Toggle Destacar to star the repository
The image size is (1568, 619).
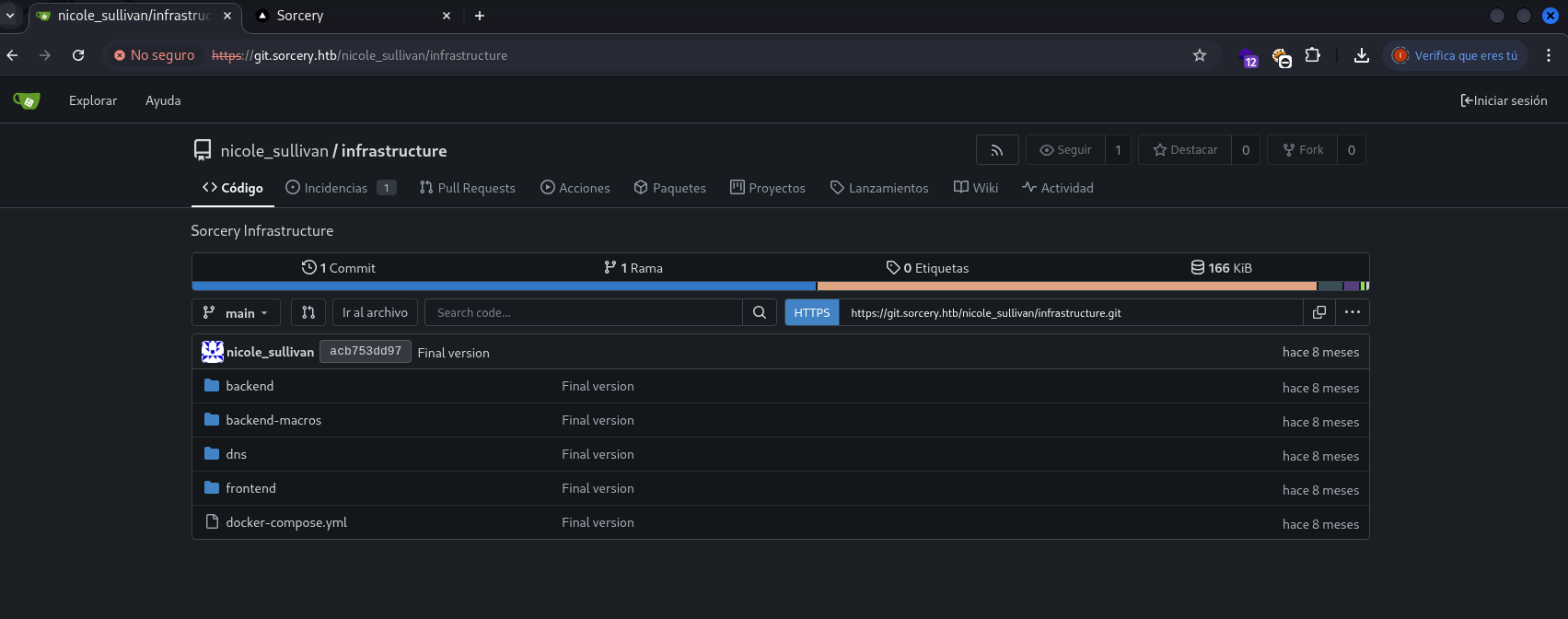pyautogui.click(x=1185, y=150)
